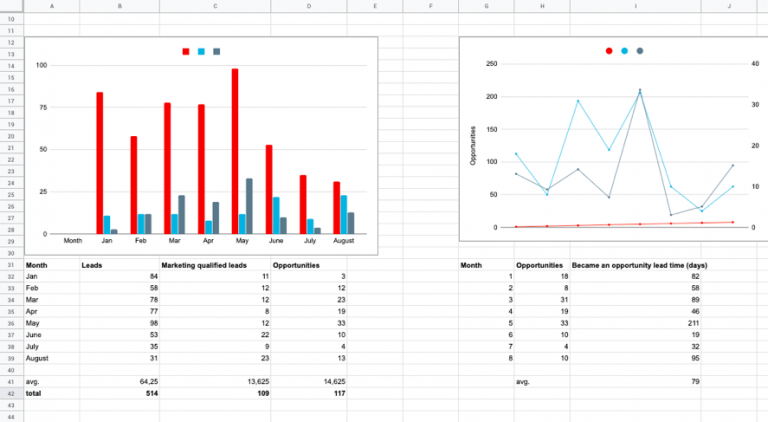Select column B header
The height and width of the screenshot is (422, 768).
pos(119,6)
